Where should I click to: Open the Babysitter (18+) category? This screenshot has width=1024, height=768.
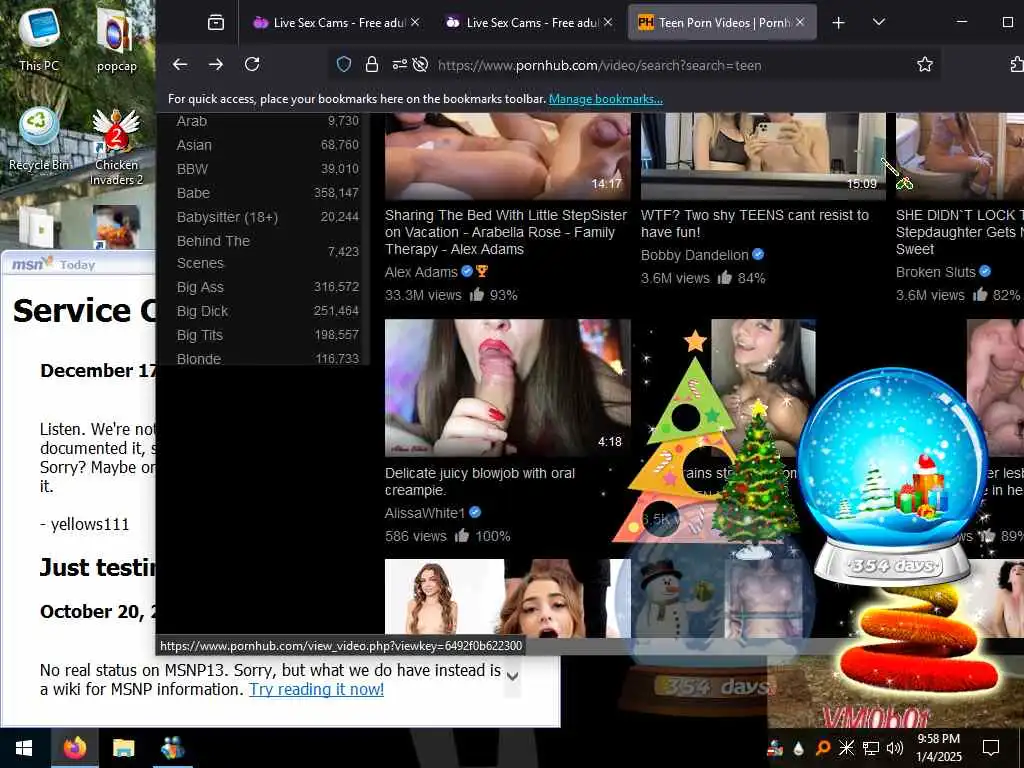pos(227,217)
